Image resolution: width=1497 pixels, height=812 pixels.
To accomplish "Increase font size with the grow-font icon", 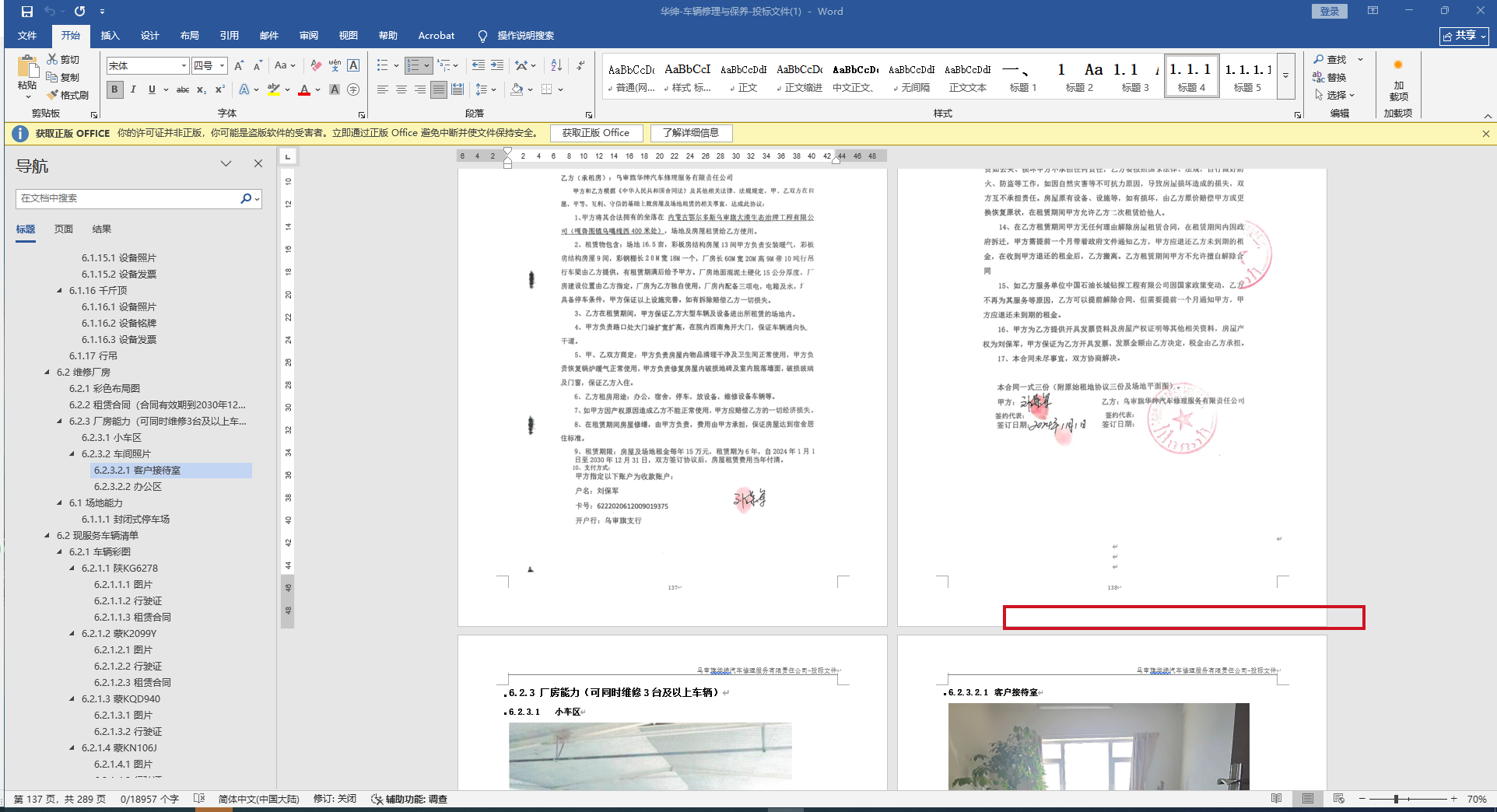I will (x=239, y=65).
